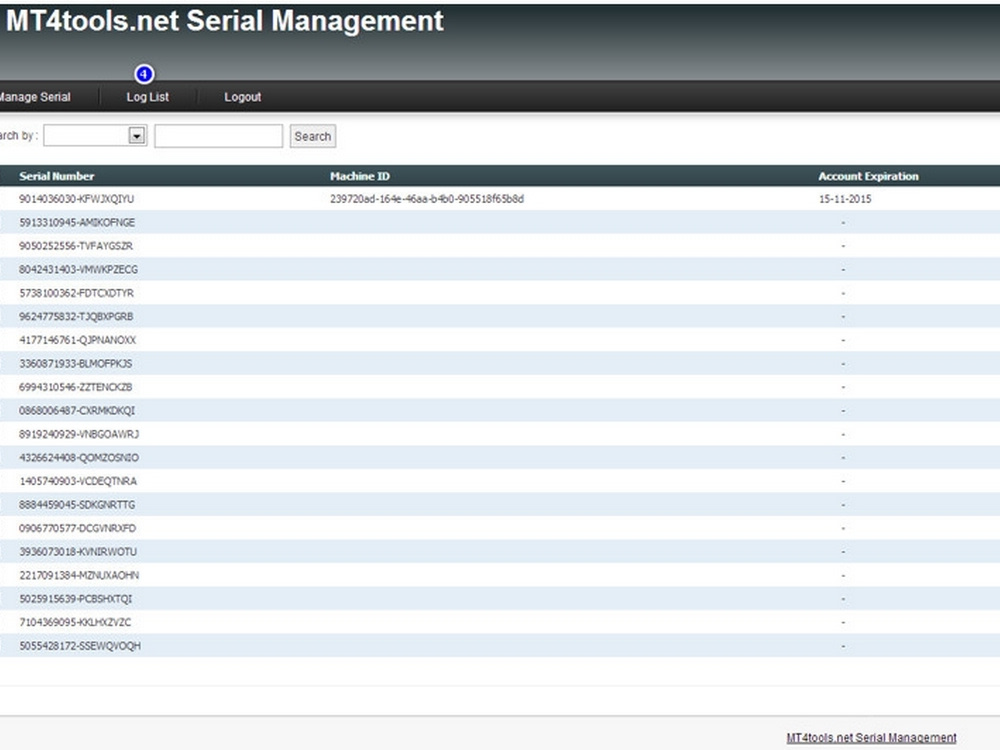This screenshot has height=750, width=1000.
Task: Click expiration date 15-11-2015
Action: pos(844,199)
